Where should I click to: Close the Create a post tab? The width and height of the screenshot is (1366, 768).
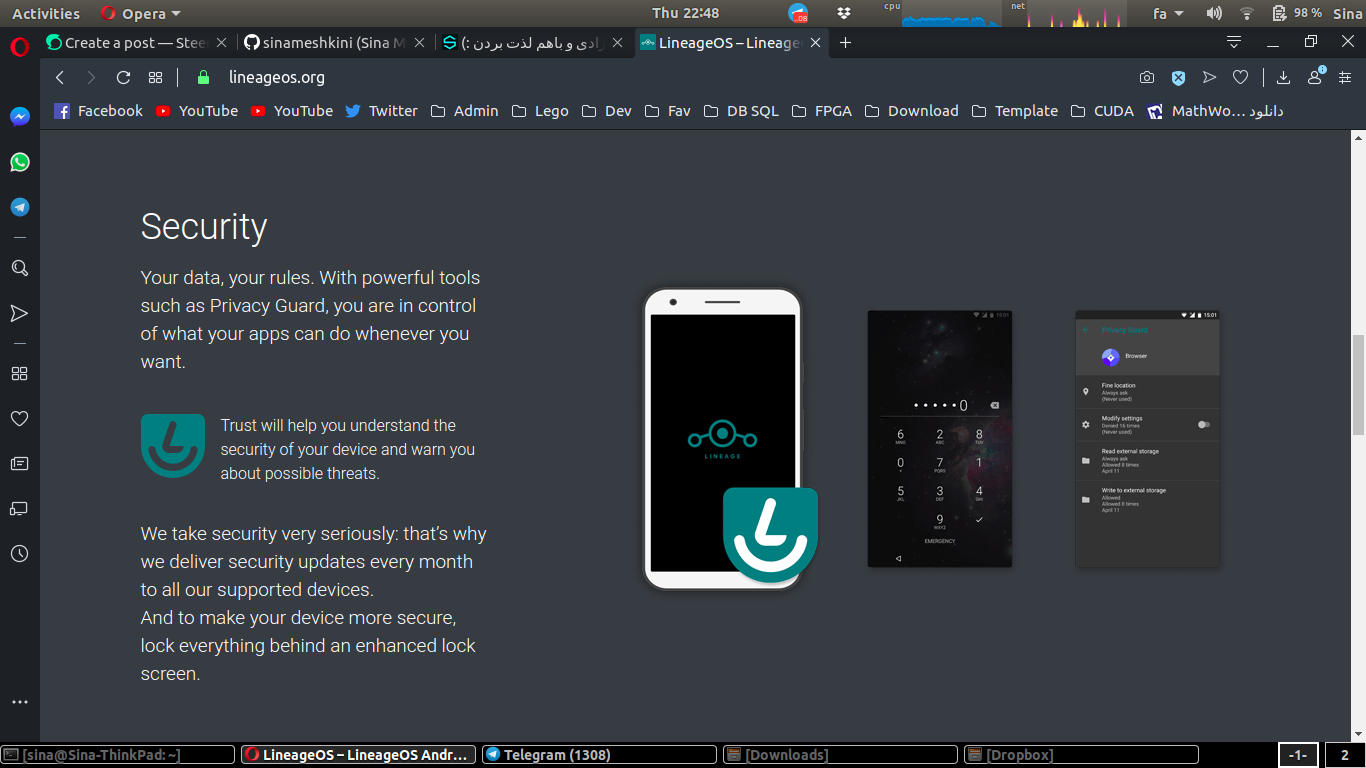point(221,43)
